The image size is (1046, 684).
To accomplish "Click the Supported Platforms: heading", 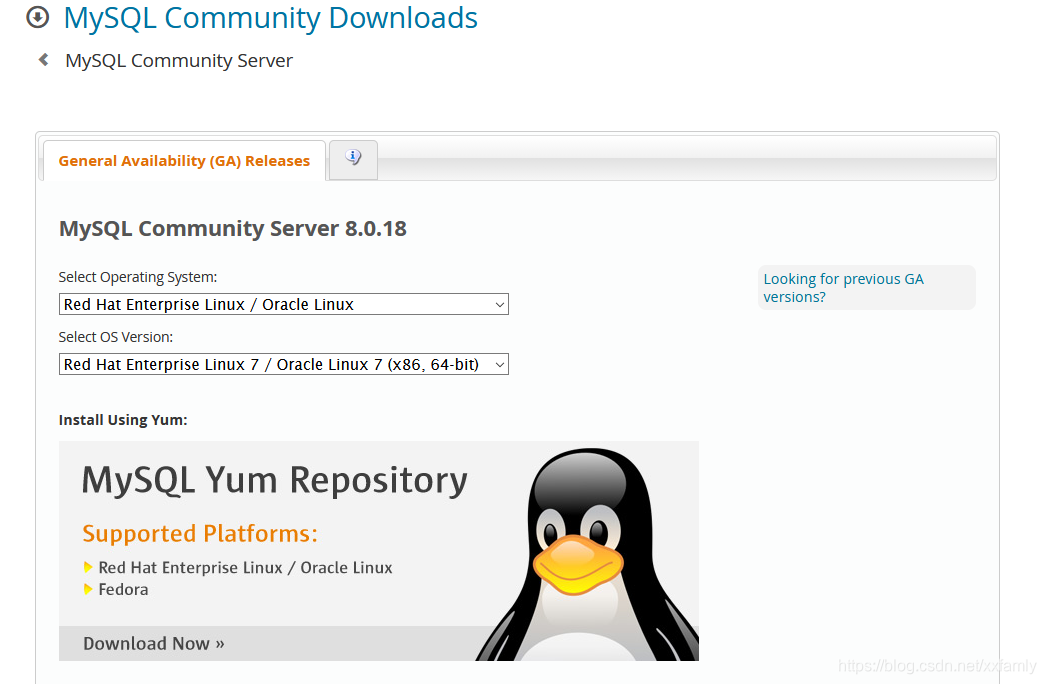I will 200,534.
